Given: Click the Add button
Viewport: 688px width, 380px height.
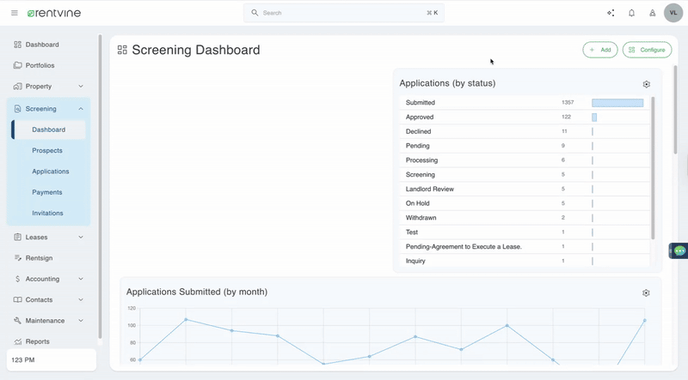Looking at the screenshot, I should tap(600, 50).
